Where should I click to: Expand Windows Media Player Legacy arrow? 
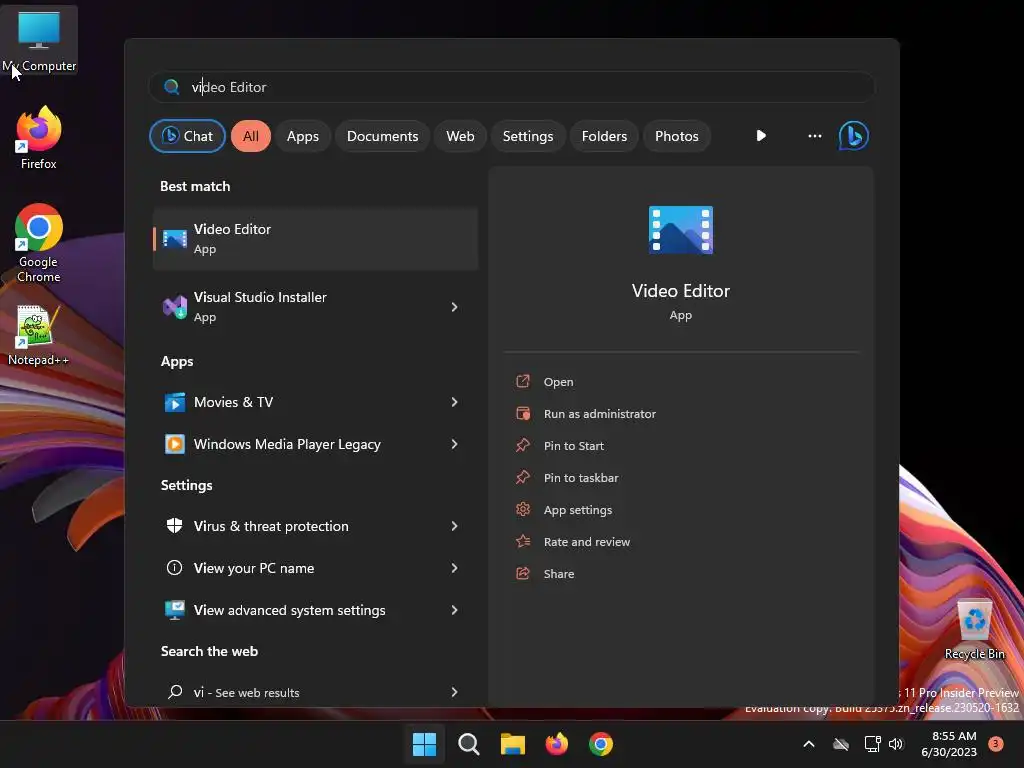click(x=455, y=444)
